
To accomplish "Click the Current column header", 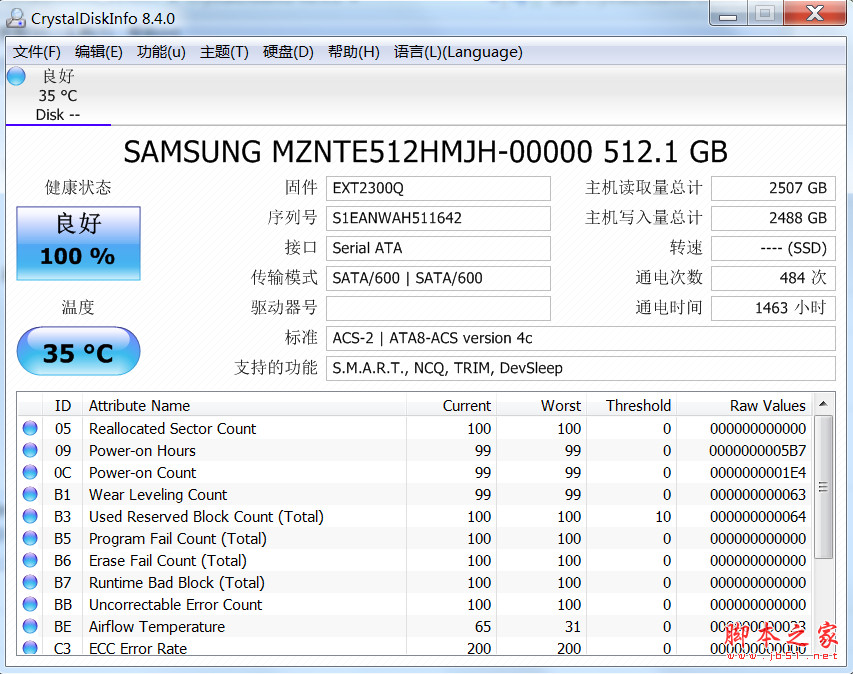I will pyautogui.click(x=451, y=405).
